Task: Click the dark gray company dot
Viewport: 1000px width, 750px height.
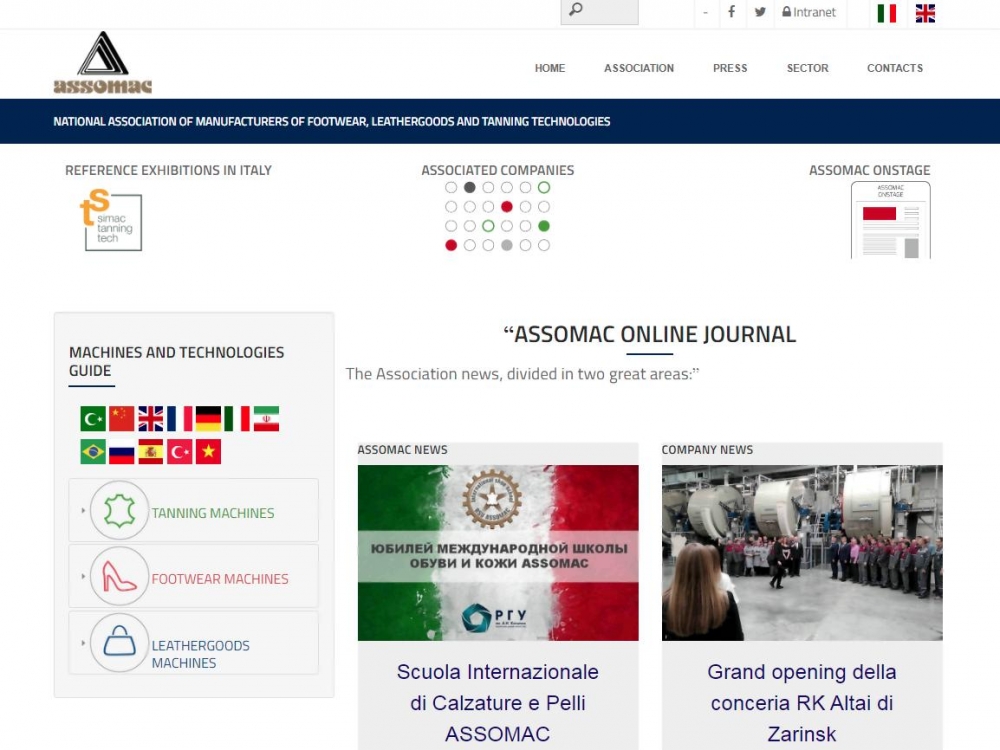Action: [x=470, y=188]
